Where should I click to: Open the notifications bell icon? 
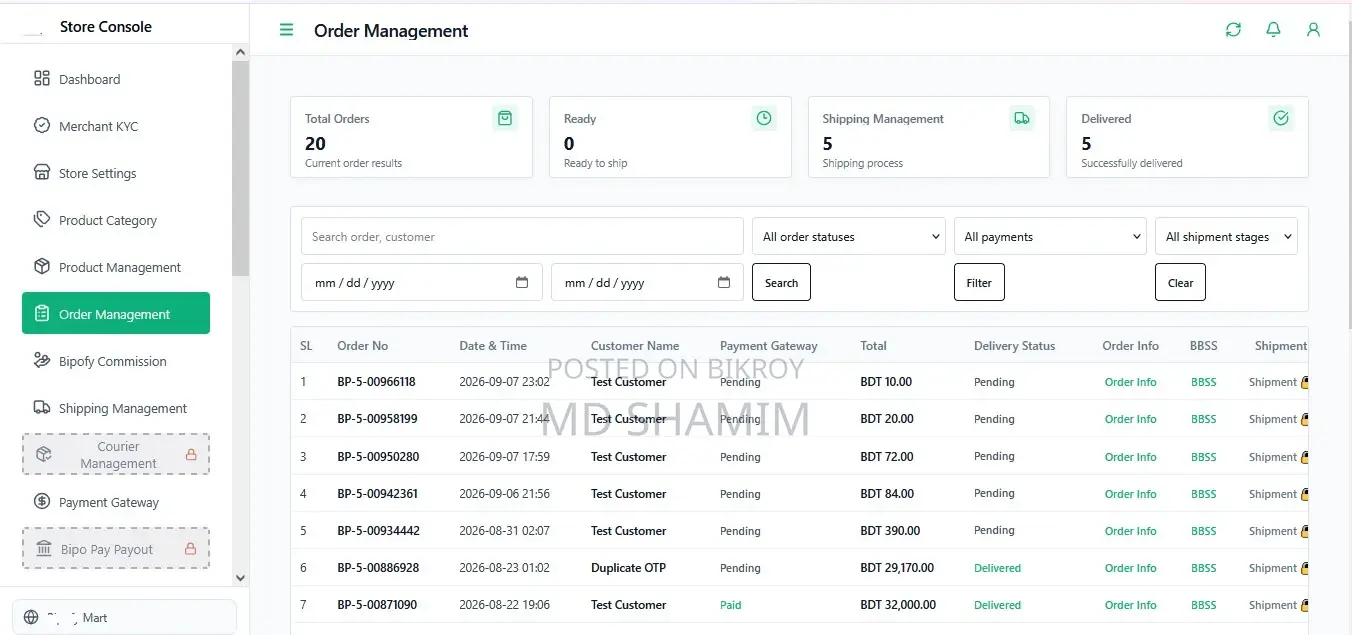click(1273, 30)
